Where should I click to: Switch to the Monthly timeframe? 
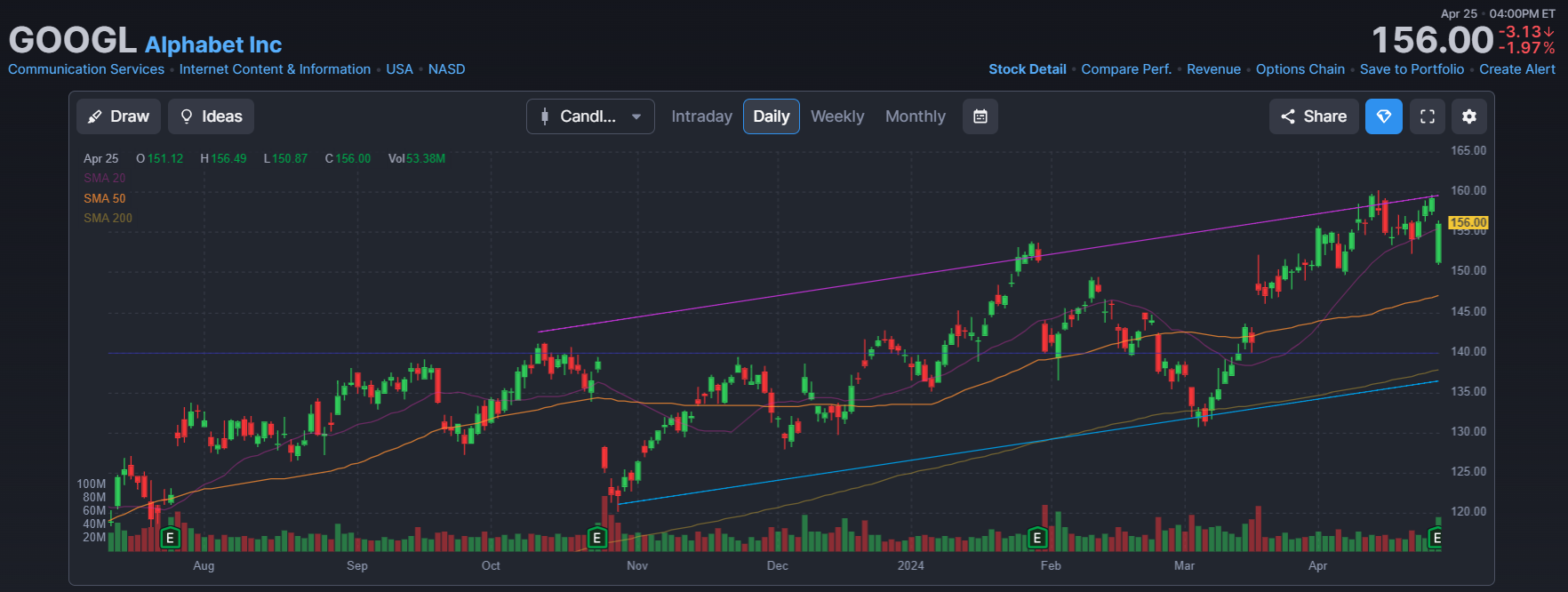point(915,116)
